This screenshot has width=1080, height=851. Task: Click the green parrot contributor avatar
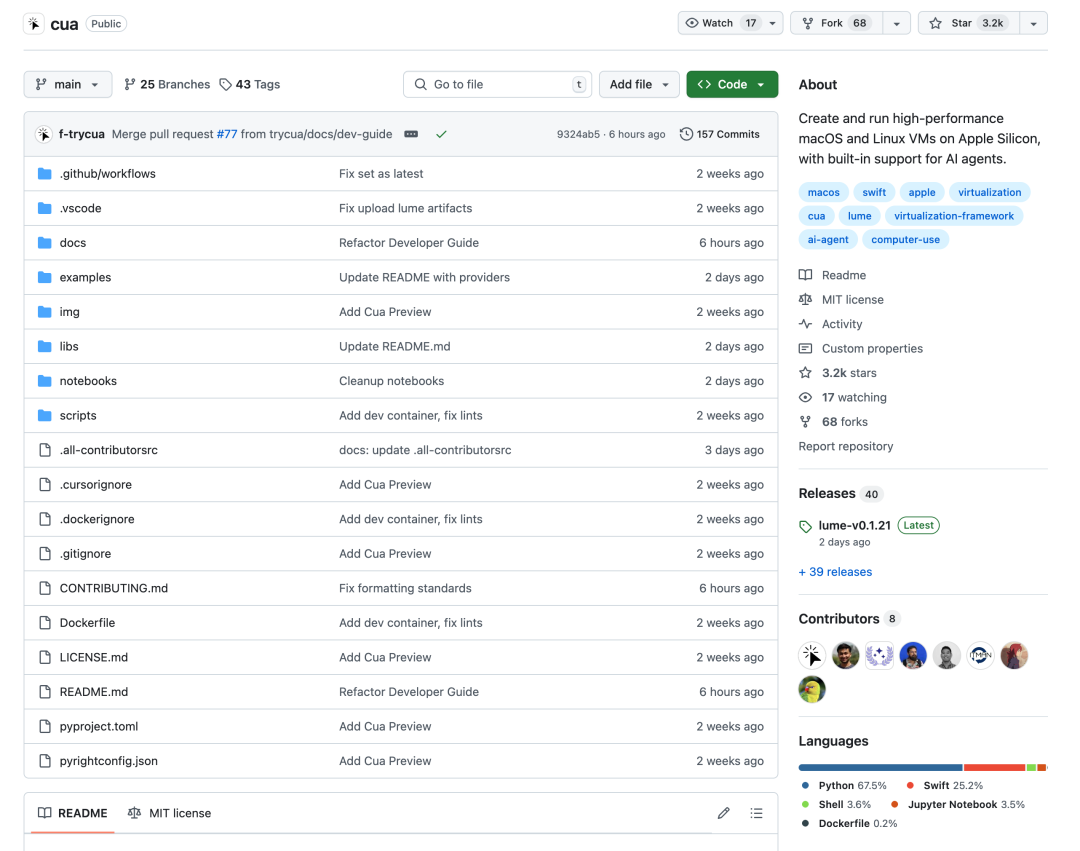pos(811,689)
